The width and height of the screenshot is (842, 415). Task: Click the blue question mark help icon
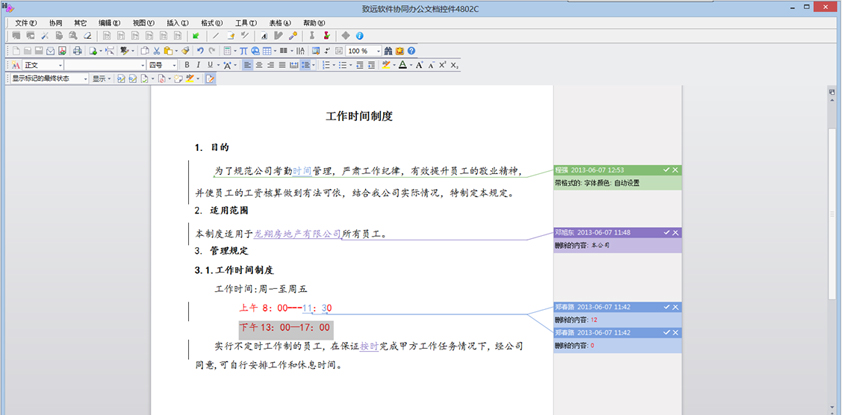coord(411,51)
